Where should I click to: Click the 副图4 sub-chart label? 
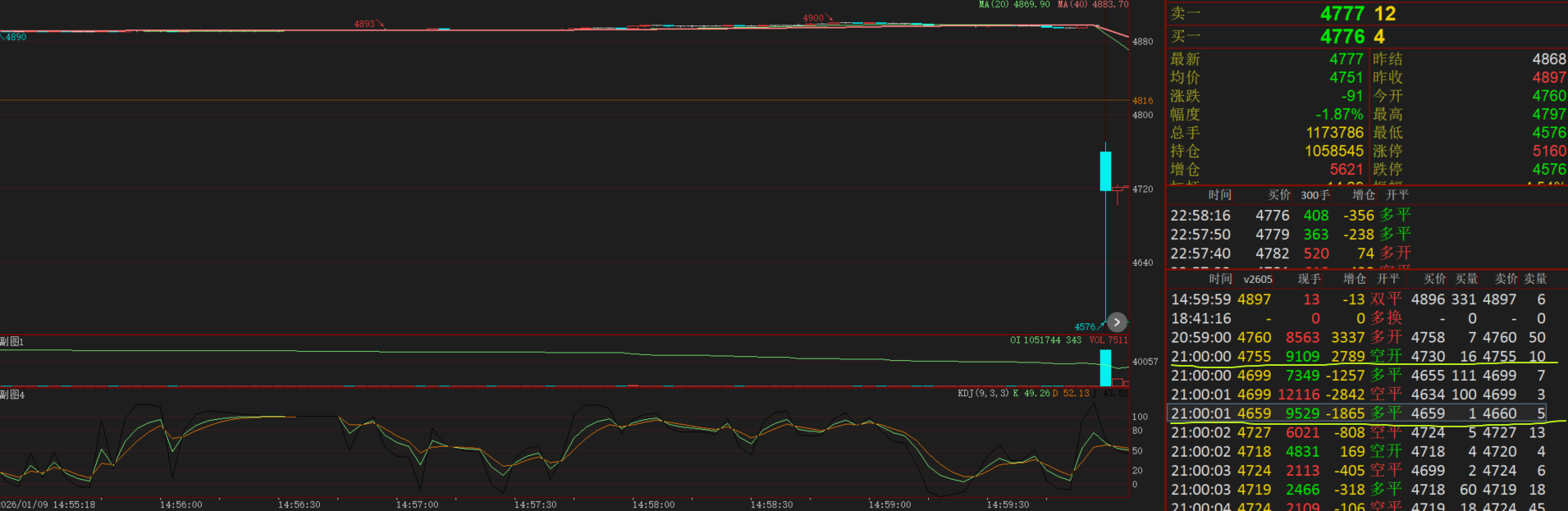pos(12,395)
